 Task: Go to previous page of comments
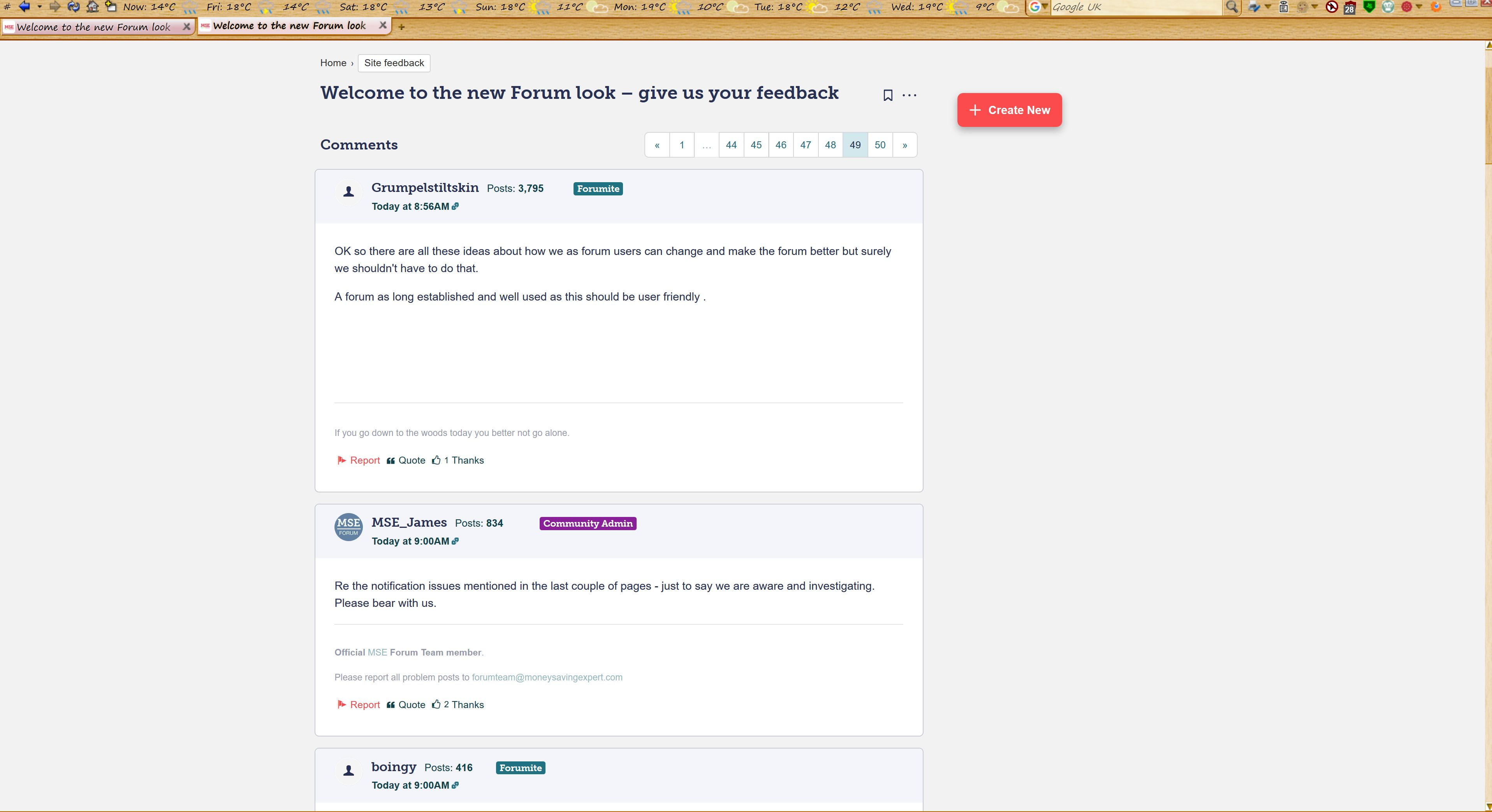[657, 145]
